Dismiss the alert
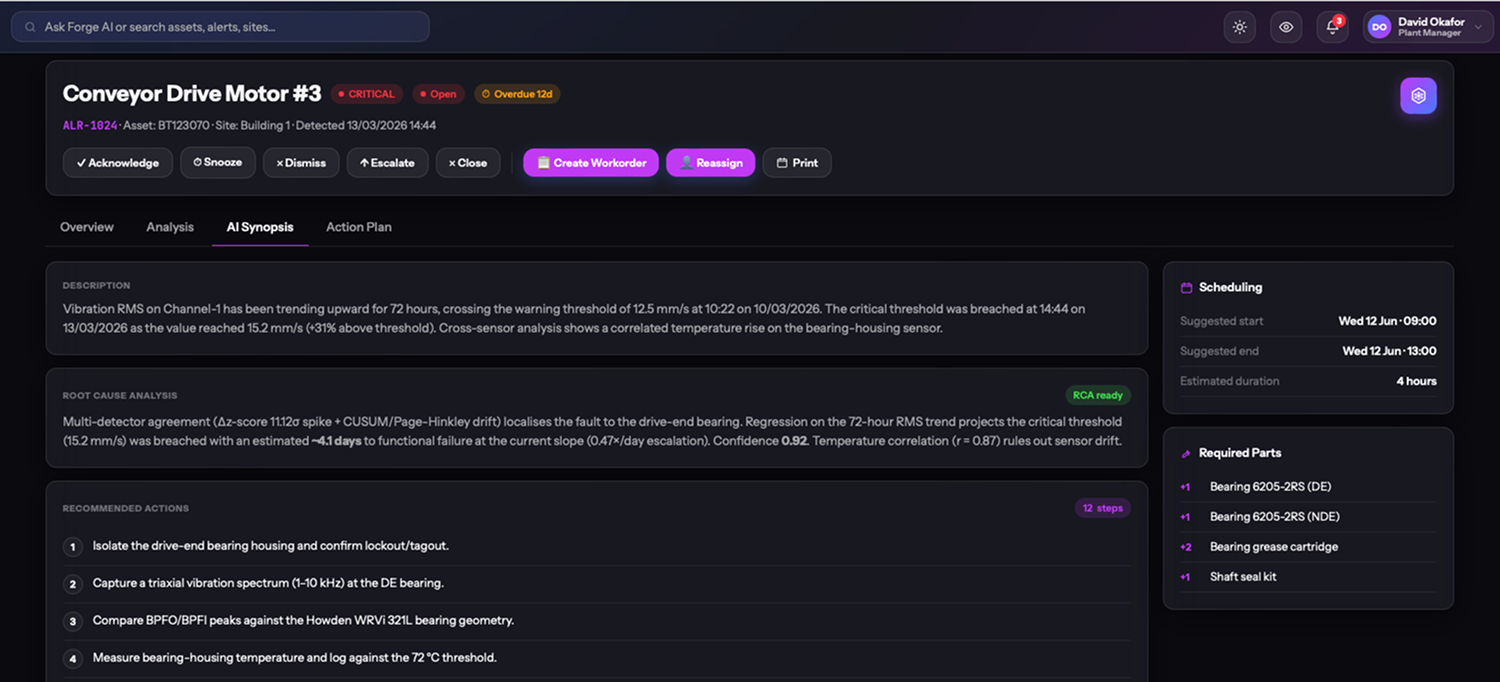The height and width of the screenshot is (682, 1500). point(301,163)
